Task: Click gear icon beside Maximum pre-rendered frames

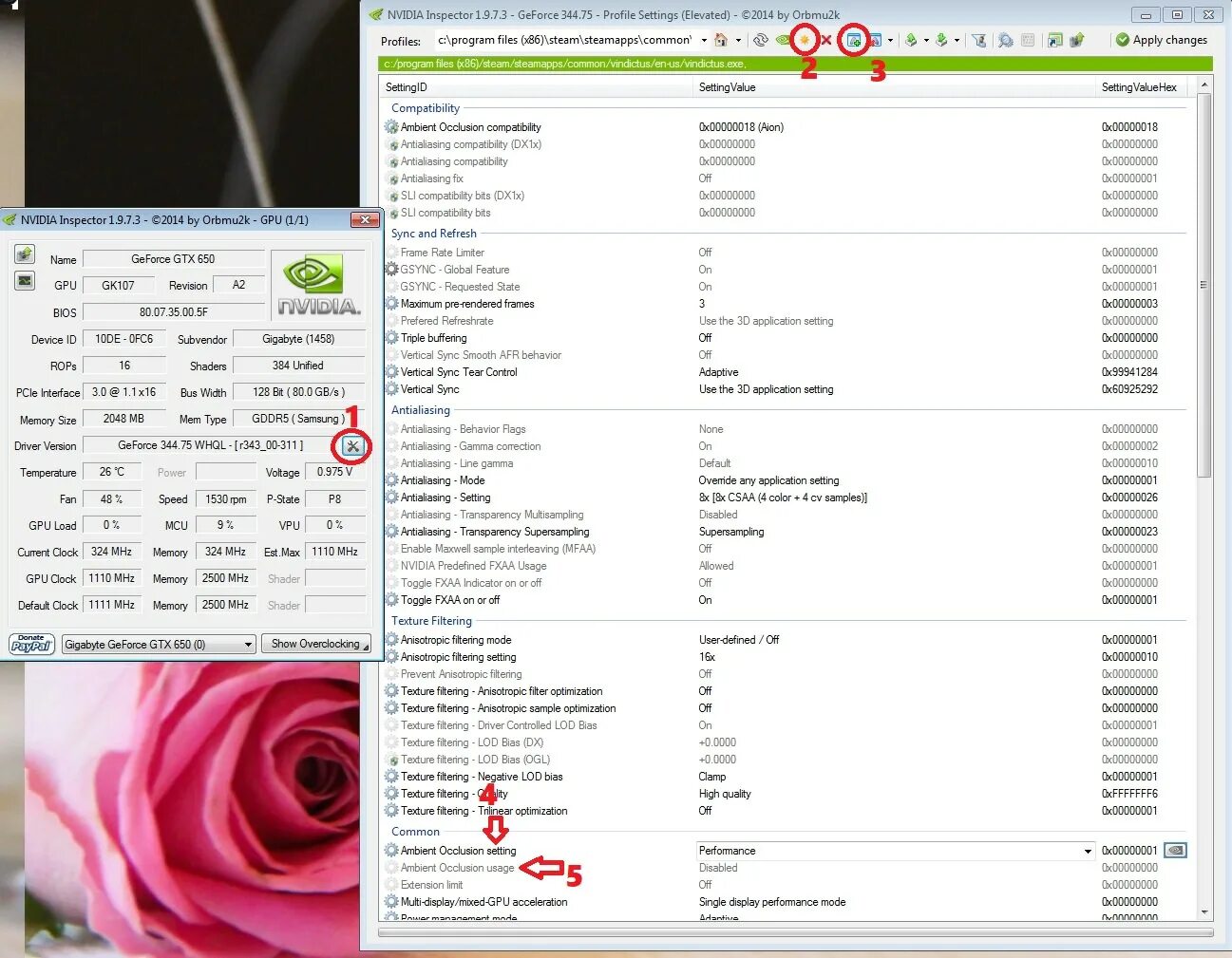Action: point(391,304)
